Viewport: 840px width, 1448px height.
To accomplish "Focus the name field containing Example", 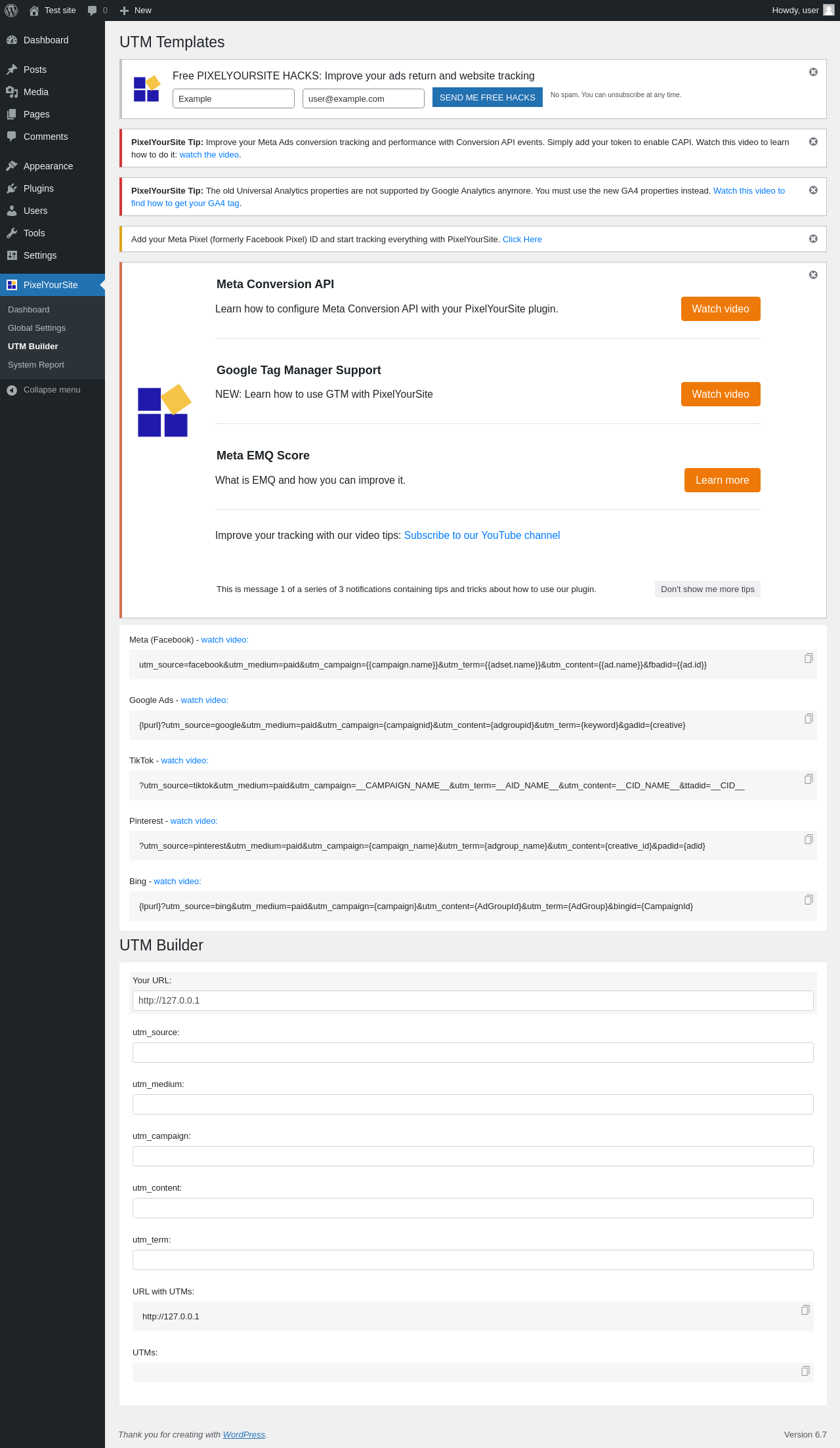I will 234,98.
